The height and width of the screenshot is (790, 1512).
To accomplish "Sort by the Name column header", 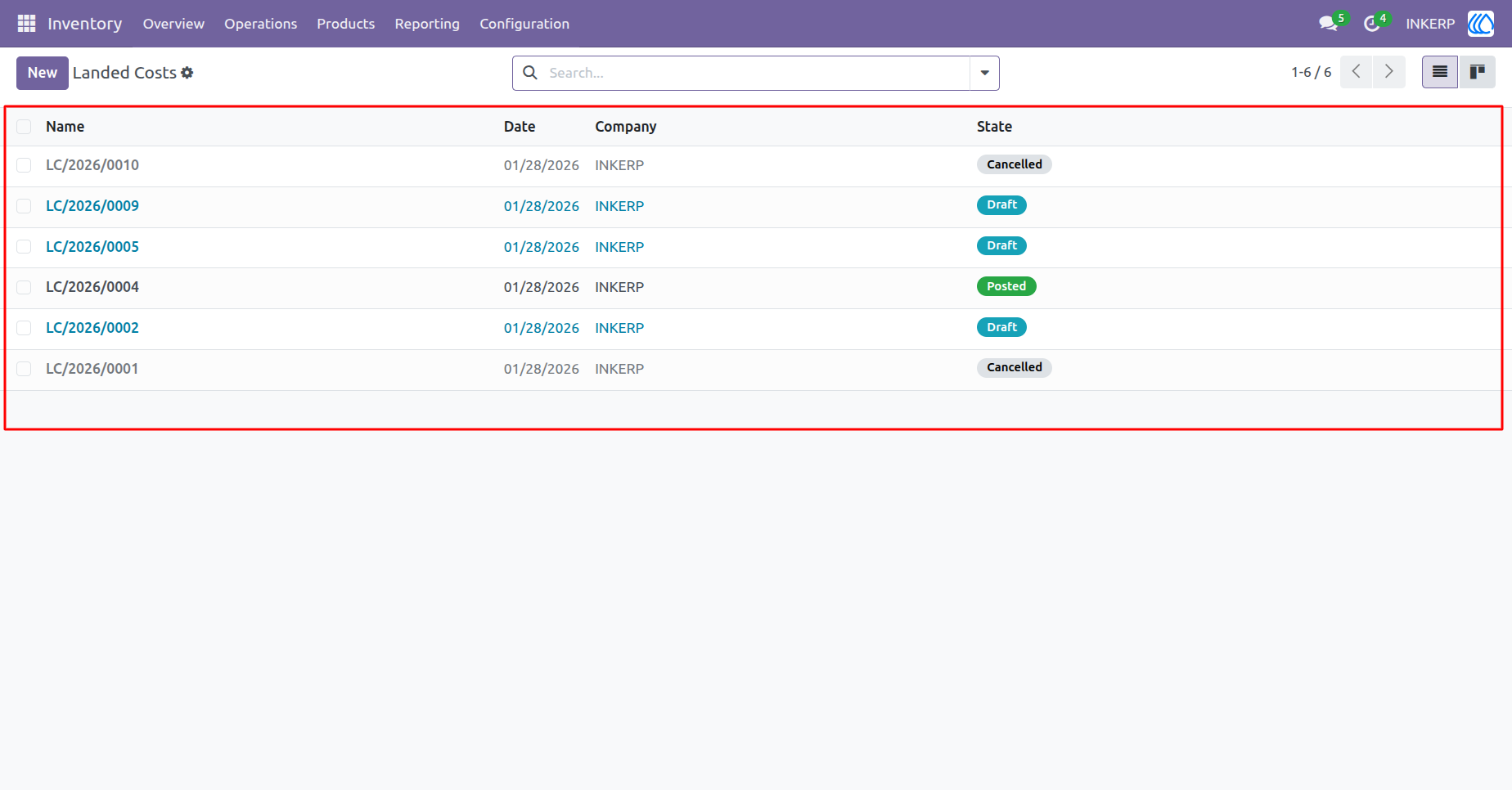I will click(65, 127).
